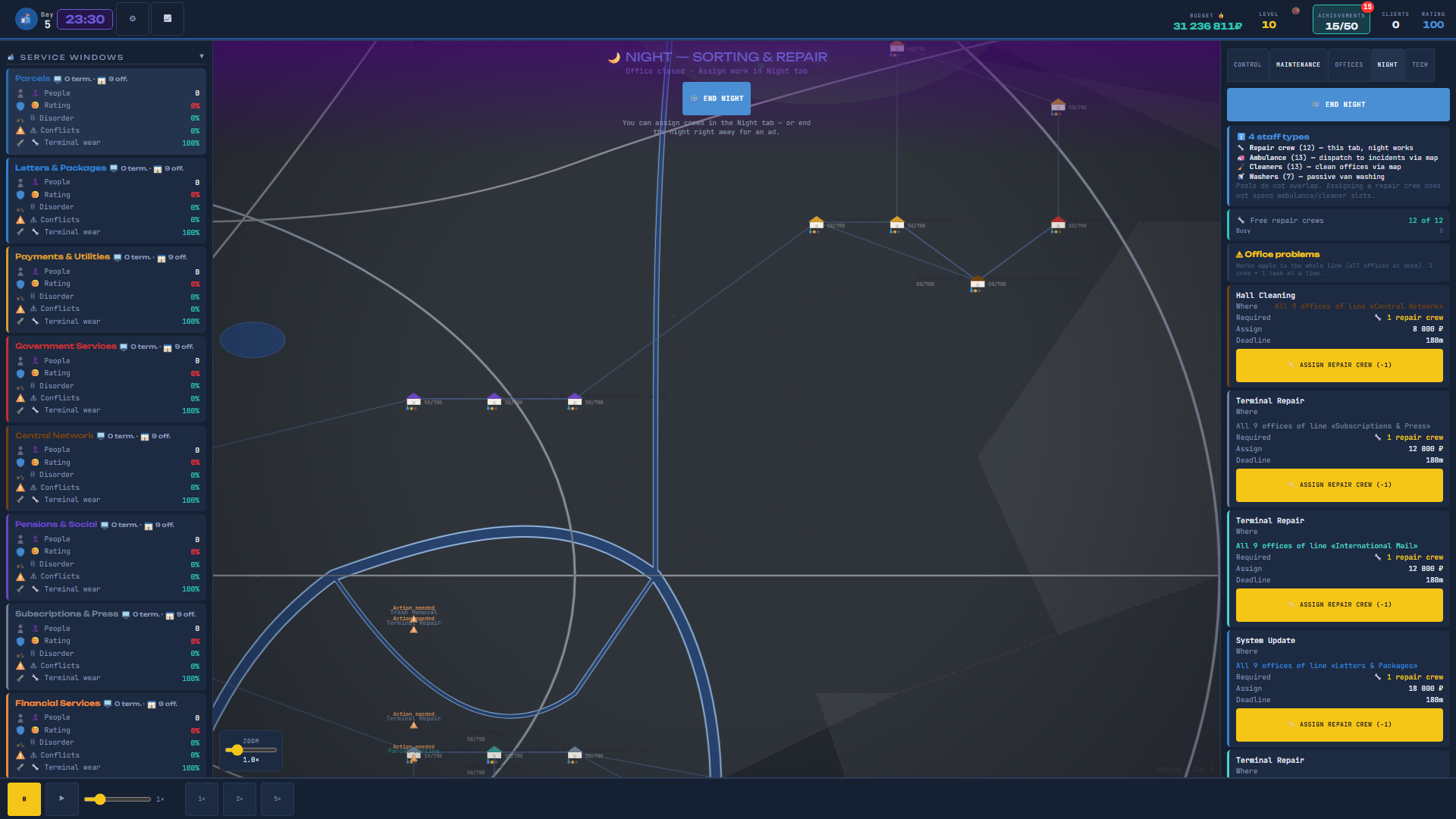Click the wide End Night button in the side panel
The image size is (1456, 819).
1338,105
